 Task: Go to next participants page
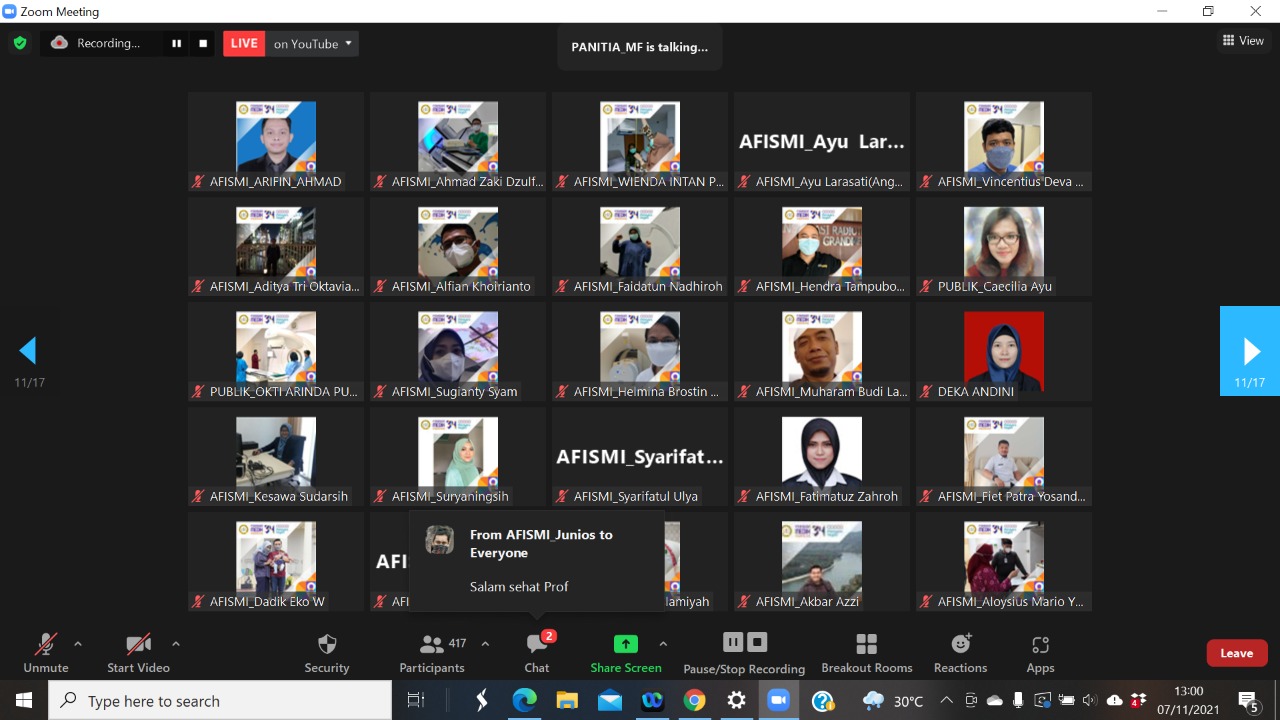[1250, 351]
